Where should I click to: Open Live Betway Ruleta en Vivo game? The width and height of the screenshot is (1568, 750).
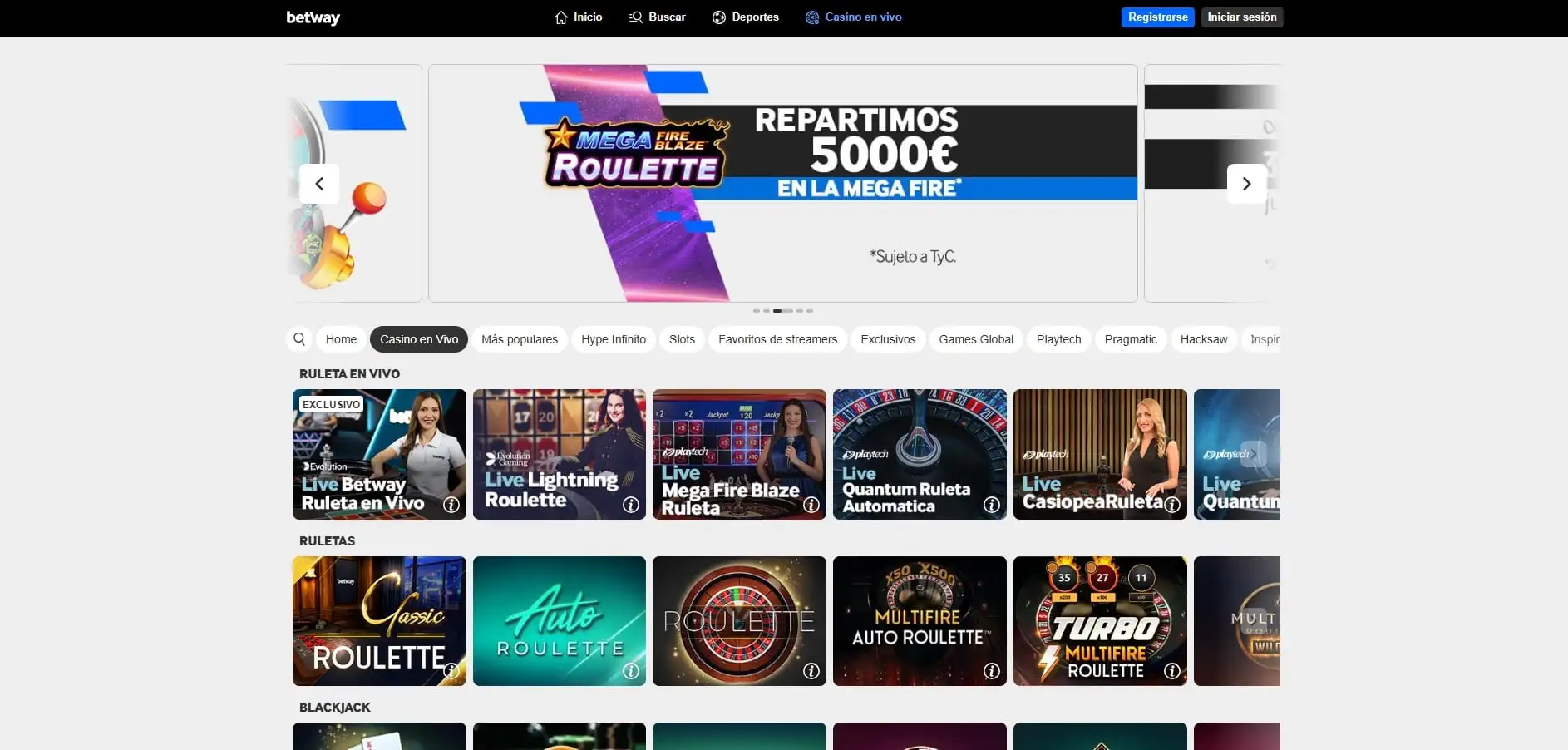click(x=379, y=454)
